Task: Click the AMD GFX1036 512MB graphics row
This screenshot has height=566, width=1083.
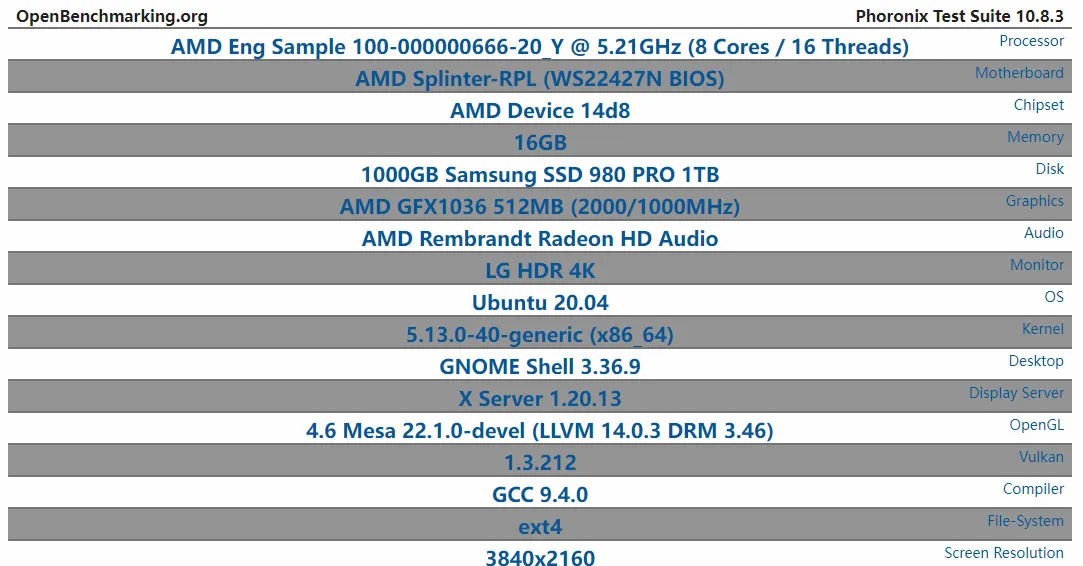Action: pos(539,205)
